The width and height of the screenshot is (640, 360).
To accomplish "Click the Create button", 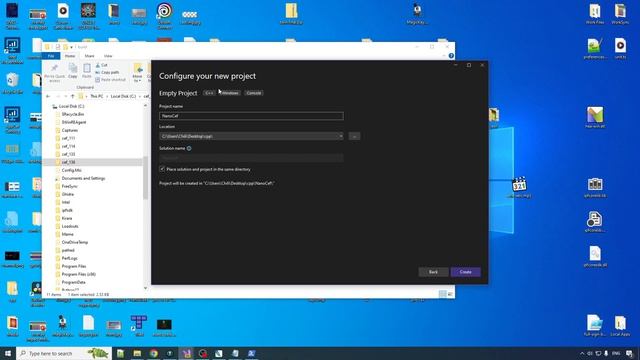I will 466,272.
